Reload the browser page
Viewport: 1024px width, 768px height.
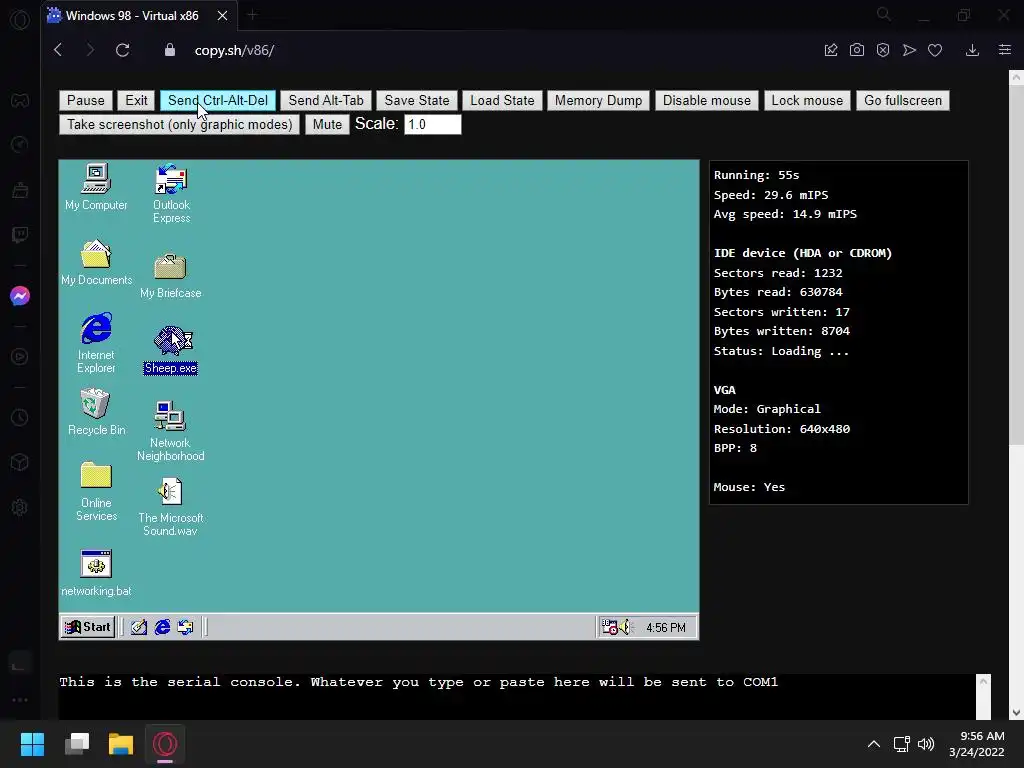point(122,50)
